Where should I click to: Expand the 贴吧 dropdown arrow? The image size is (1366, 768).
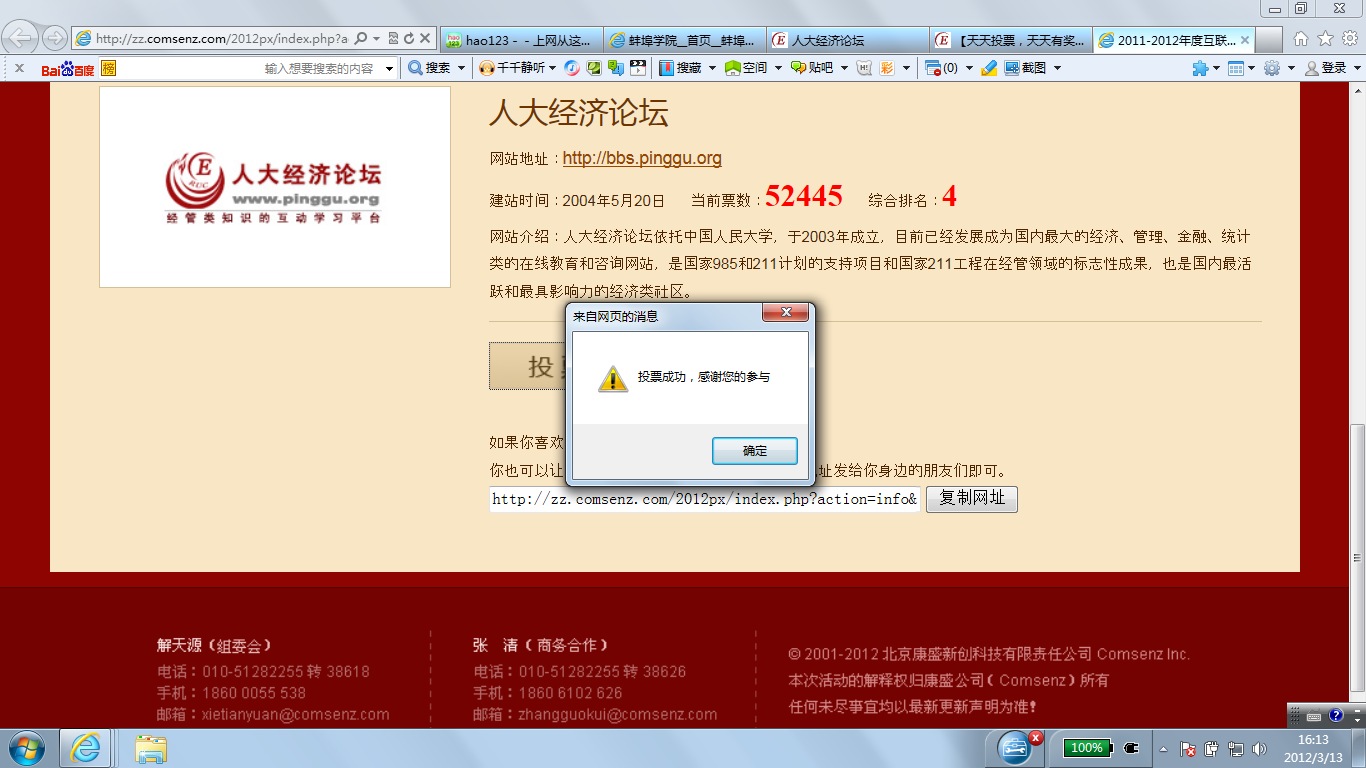[x=843, y=69]
